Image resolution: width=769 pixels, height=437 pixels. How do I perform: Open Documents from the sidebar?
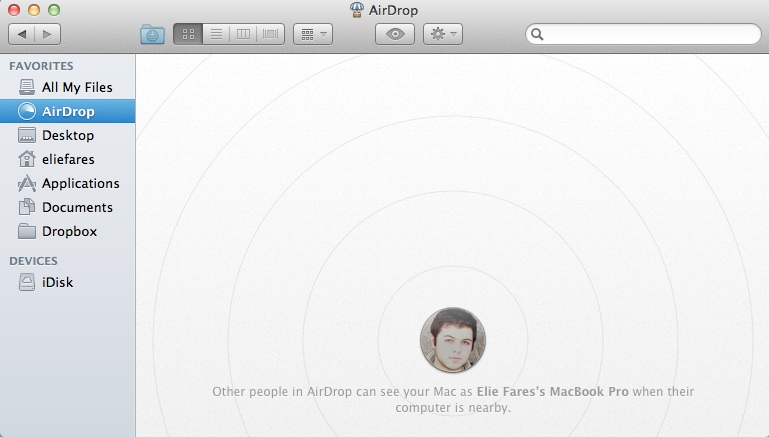click(x=76, y=207)
